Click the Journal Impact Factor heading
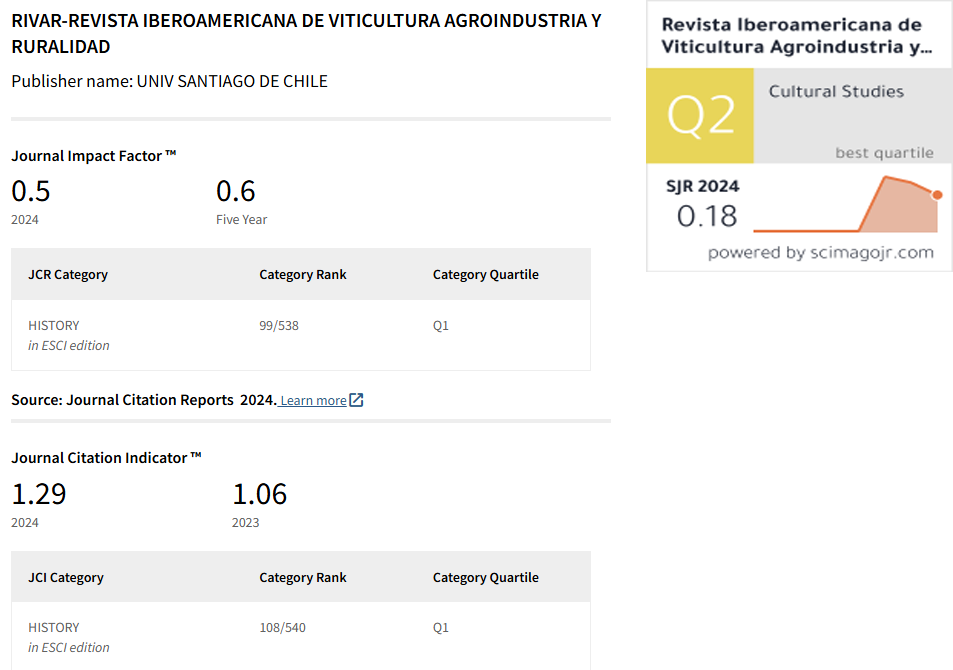Screen dimensions: 953x670 [94, 155]
